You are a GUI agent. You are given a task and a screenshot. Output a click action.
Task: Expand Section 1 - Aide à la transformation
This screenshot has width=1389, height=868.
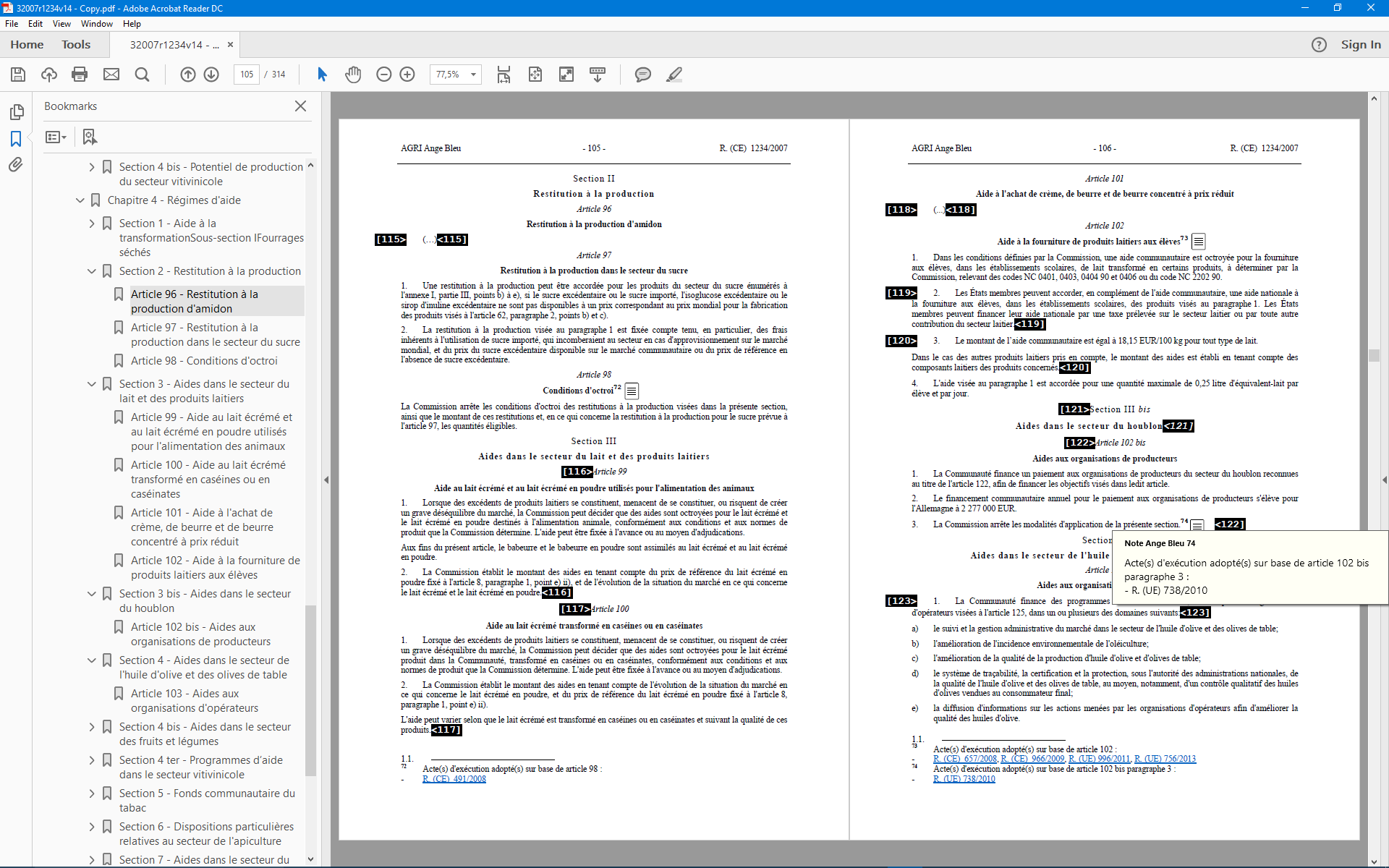click(x=92, y=224)
